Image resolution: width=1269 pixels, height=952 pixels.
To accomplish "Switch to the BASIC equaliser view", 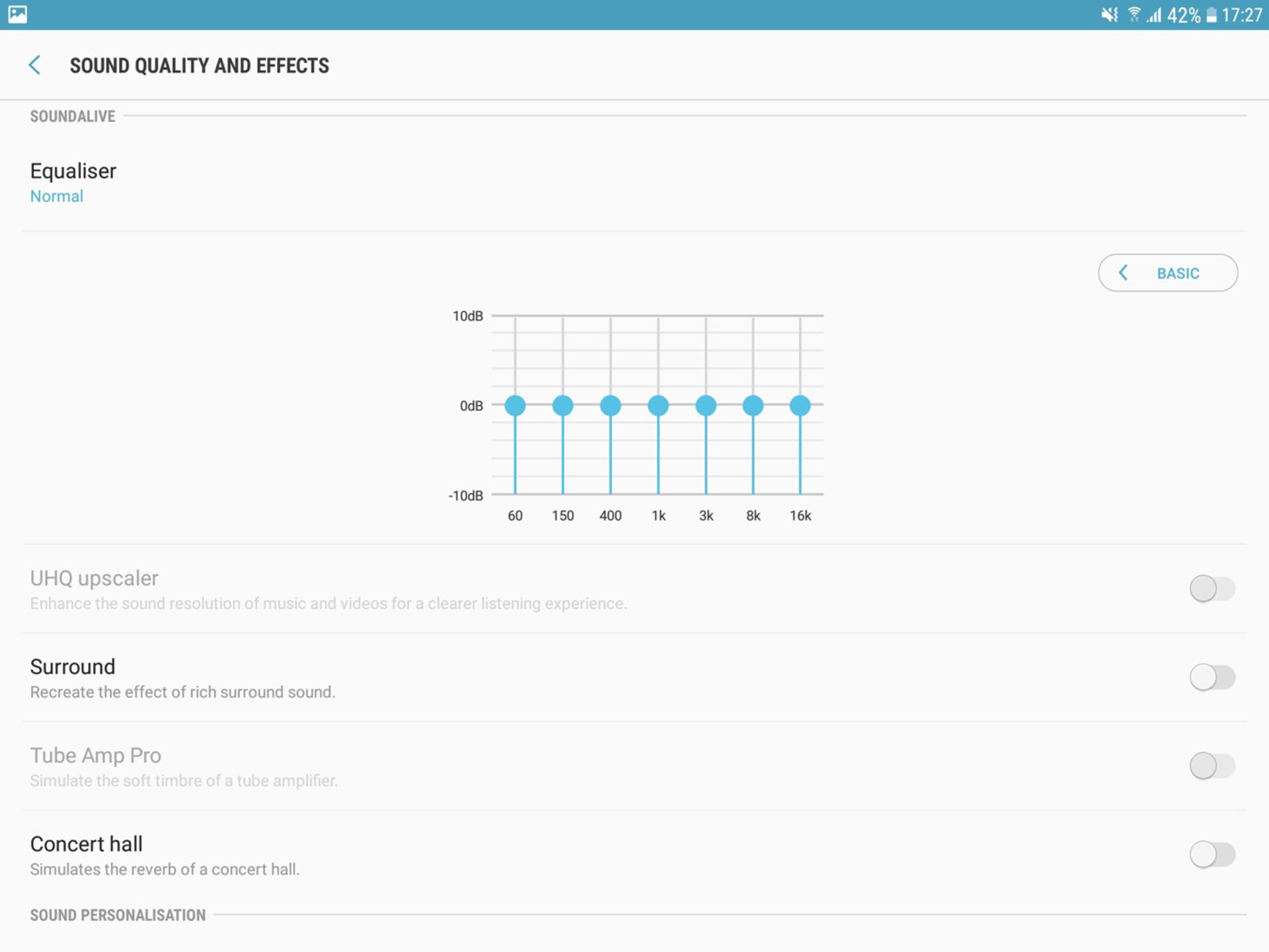I will point(1168,273).
